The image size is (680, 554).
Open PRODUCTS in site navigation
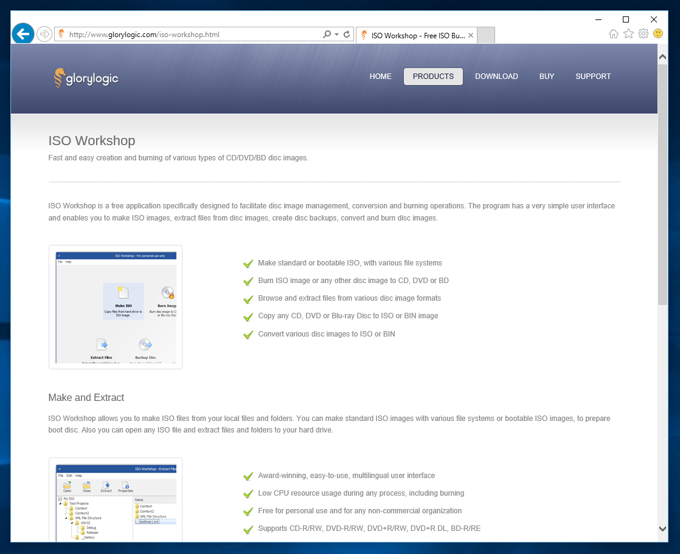coord(433,76)
